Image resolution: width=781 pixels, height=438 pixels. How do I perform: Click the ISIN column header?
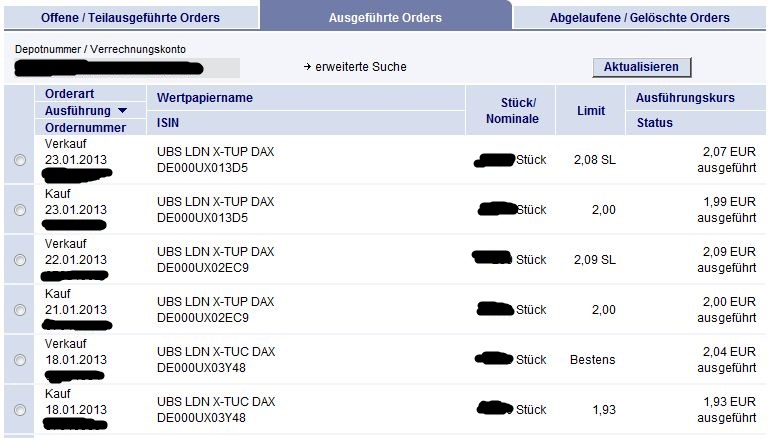[x=168, y=123]
